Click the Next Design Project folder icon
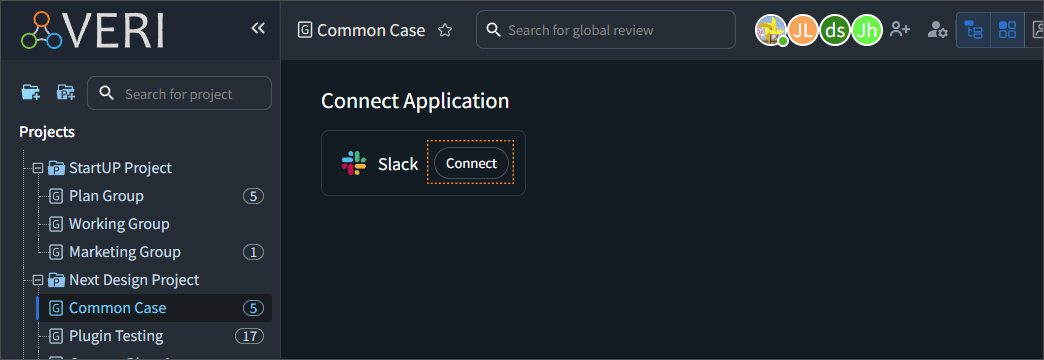Screen dimensions: 1044x360 (57, 280)
